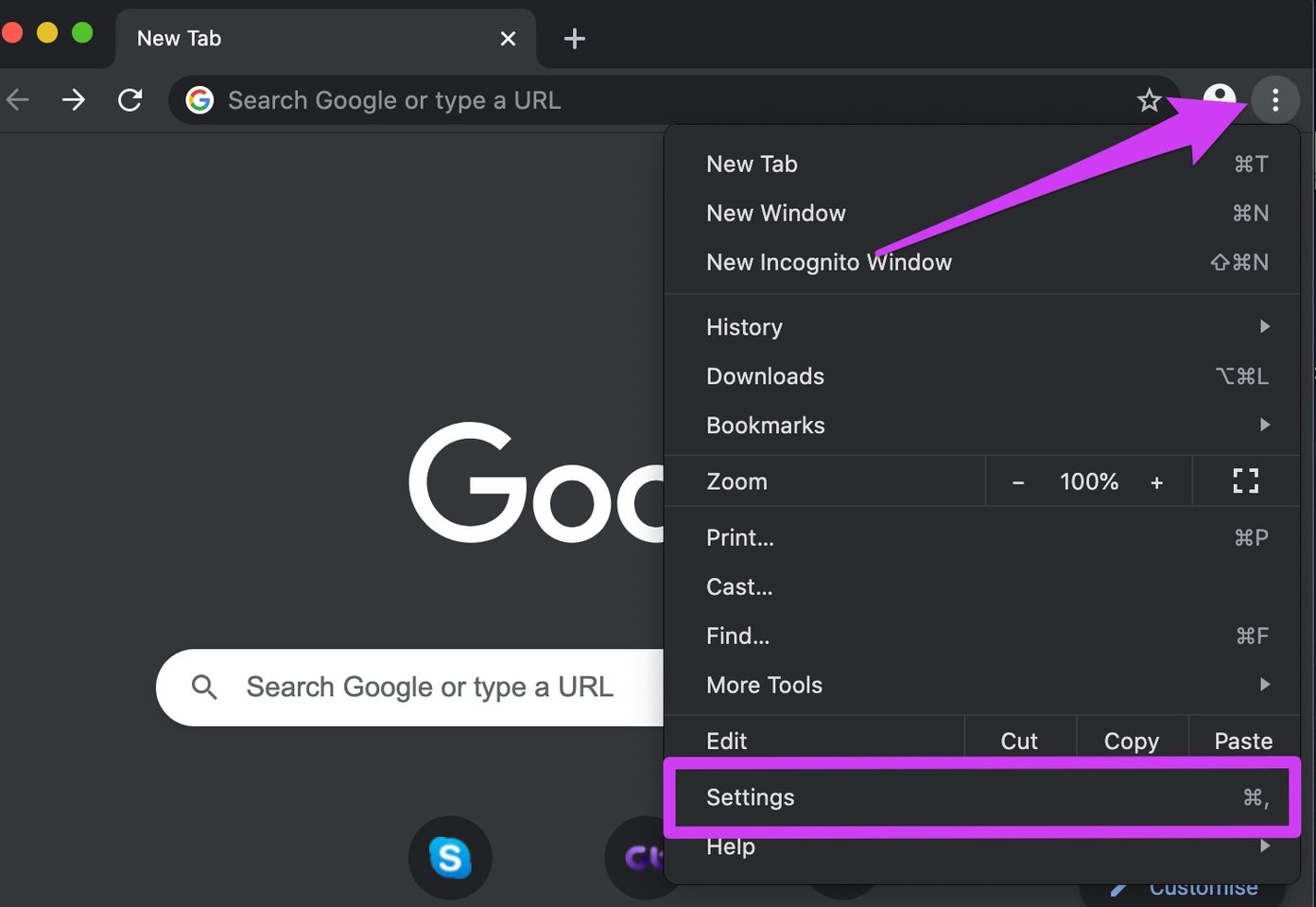Click the Customise button

1184,887
